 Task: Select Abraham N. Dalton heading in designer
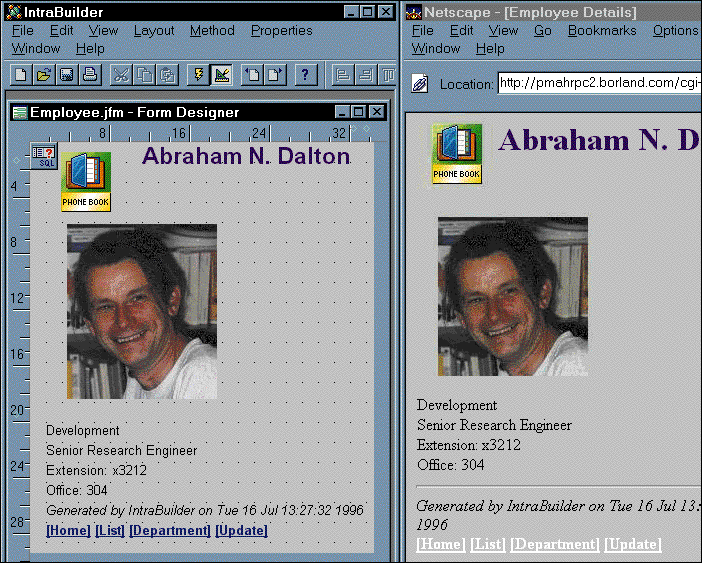246,156
